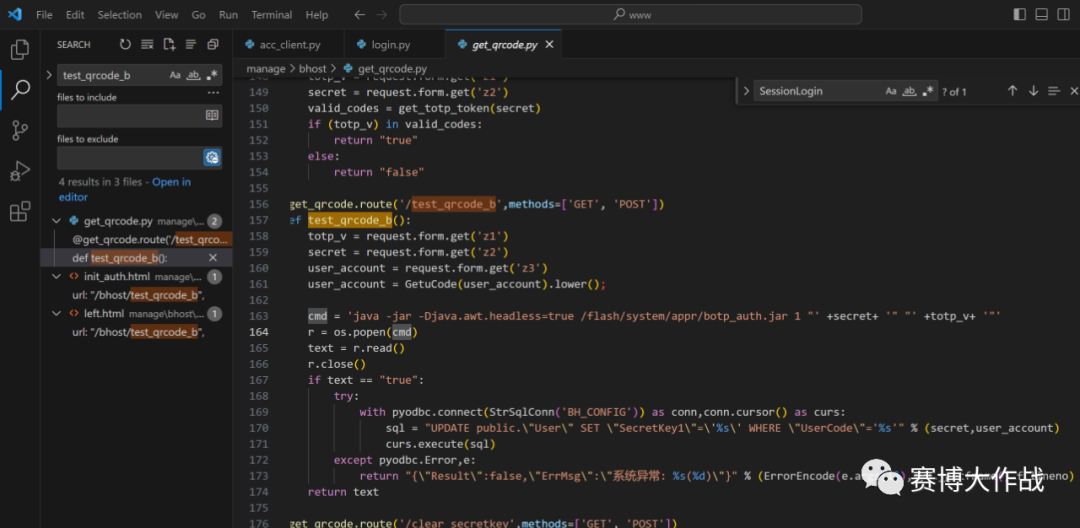Click the 'Open in editor' link
The image size is (1080, 528).
point(124,189)
